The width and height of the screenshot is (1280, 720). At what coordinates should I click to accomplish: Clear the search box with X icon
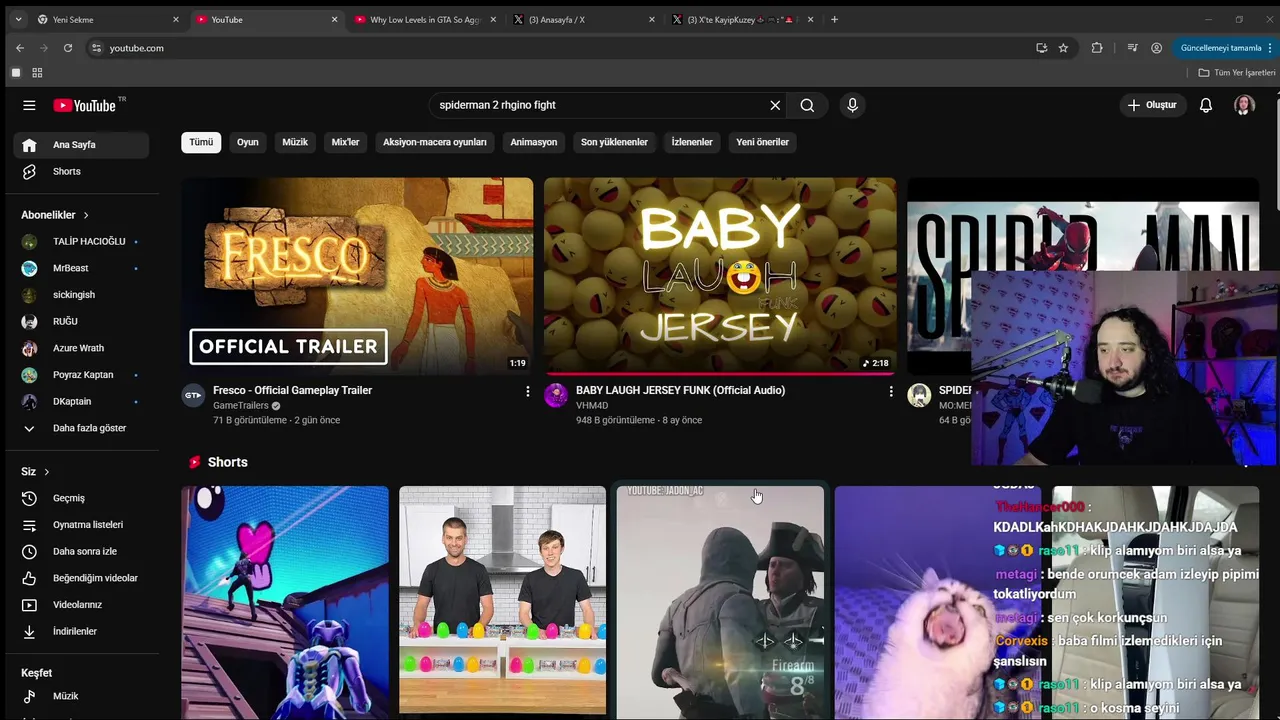click(775, 105)
